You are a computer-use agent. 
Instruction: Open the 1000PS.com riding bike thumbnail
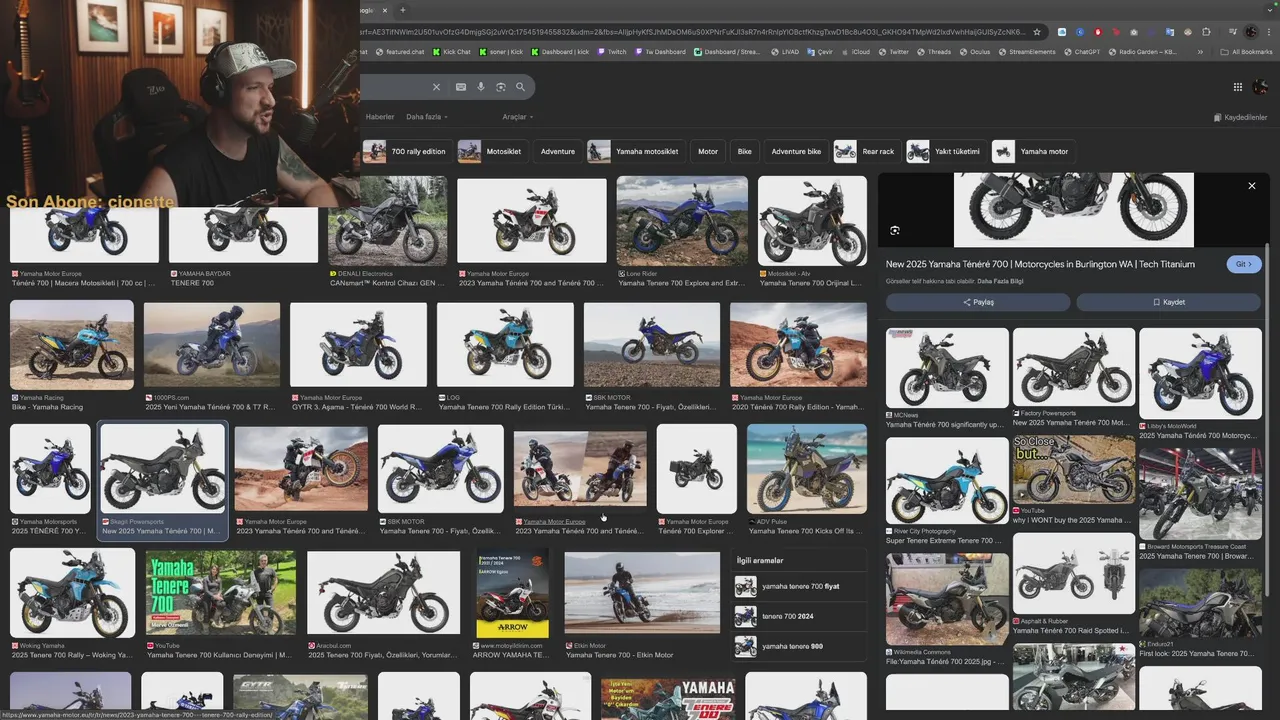[x=212, y=346]
